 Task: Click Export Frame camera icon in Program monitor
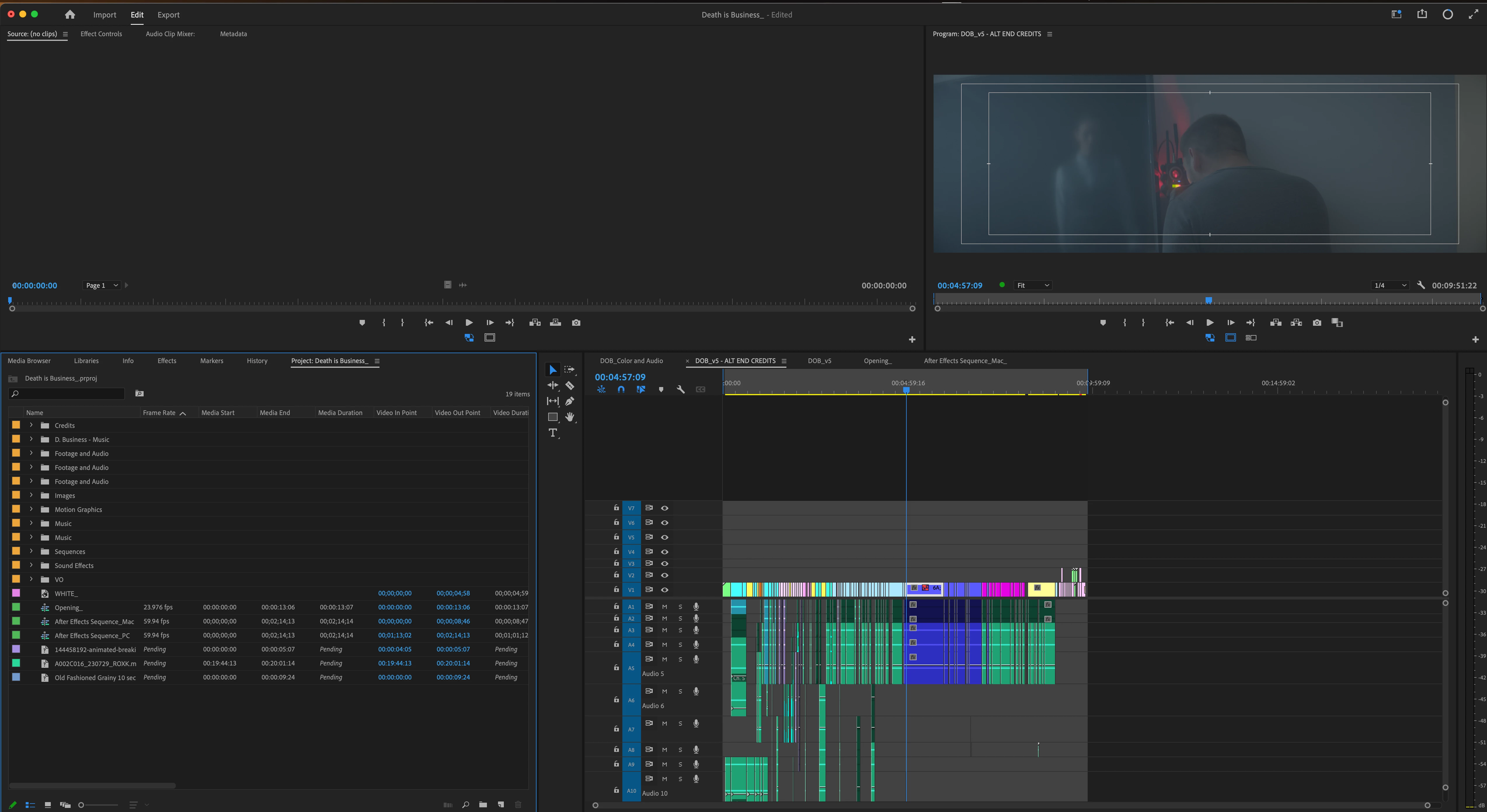(1317, 323)
